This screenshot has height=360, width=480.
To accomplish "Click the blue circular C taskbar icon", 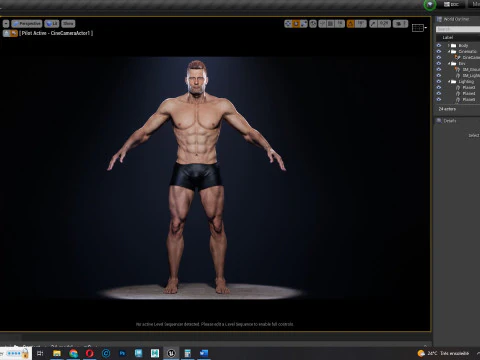I will pos(106,353).
